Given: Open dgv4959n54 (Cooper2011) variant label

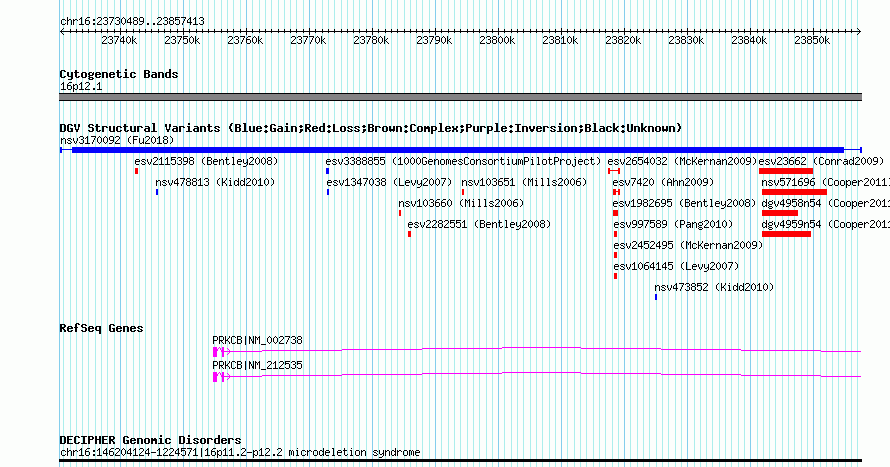Looking at the screenshot, I should [x=825, y=224].
